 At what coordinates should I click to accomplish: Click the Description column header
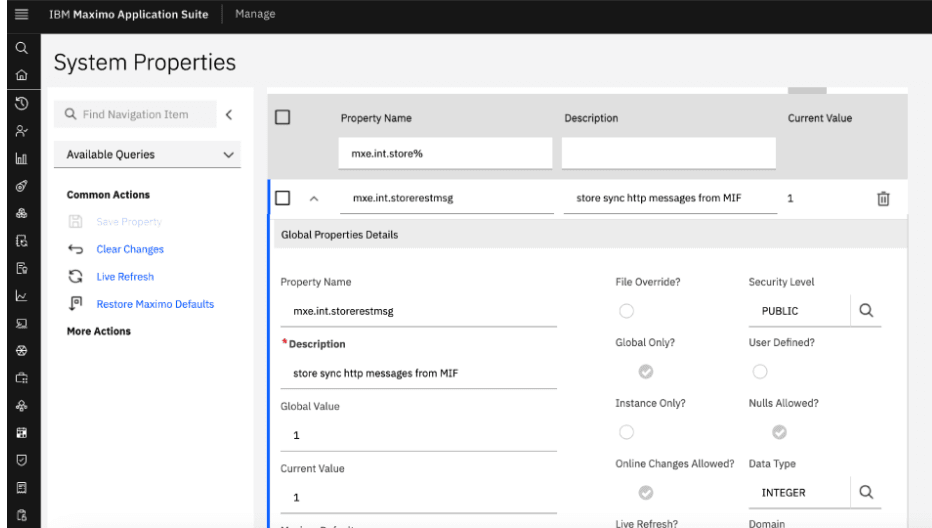click(x=591, y=118)
